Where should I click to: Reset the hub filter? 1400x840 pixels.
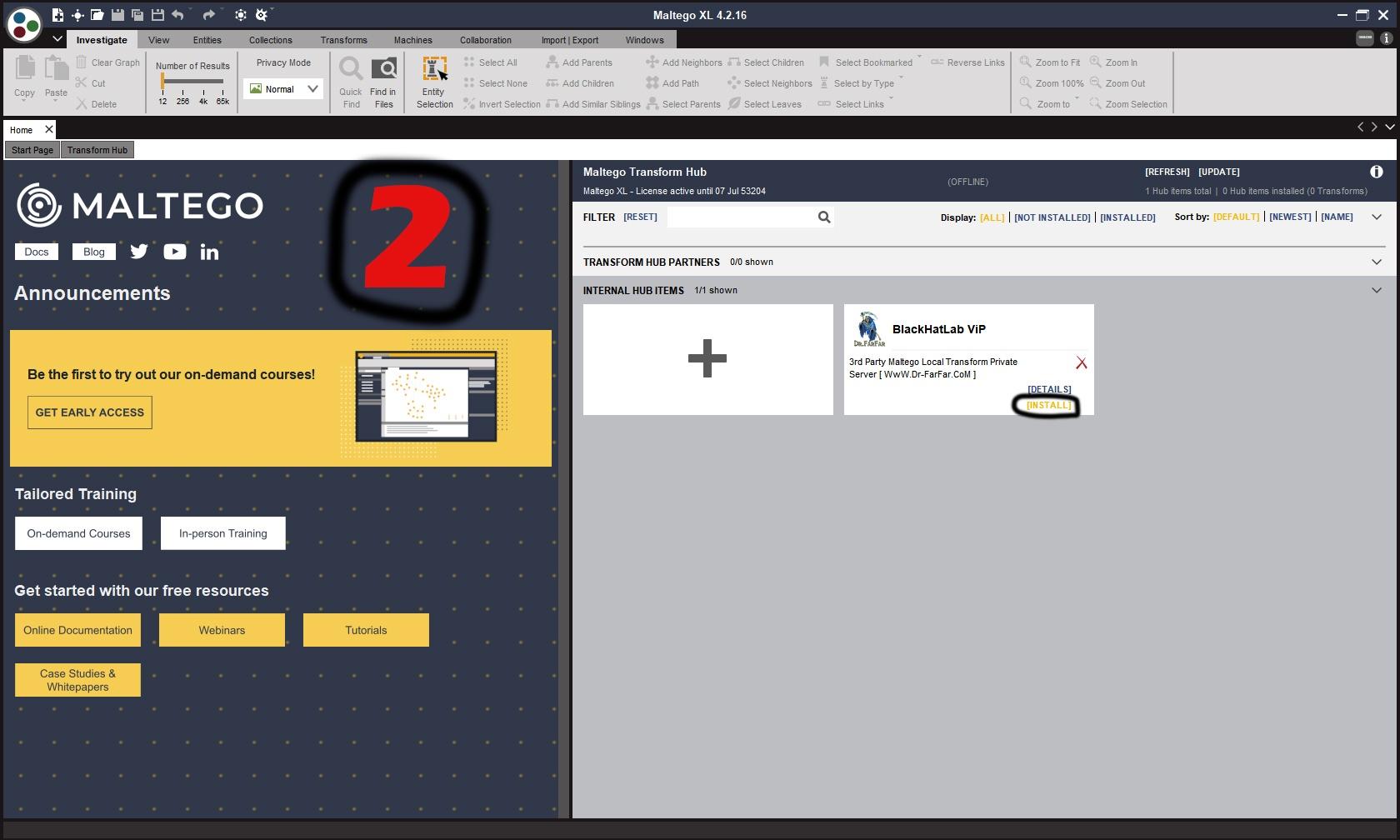640,217
